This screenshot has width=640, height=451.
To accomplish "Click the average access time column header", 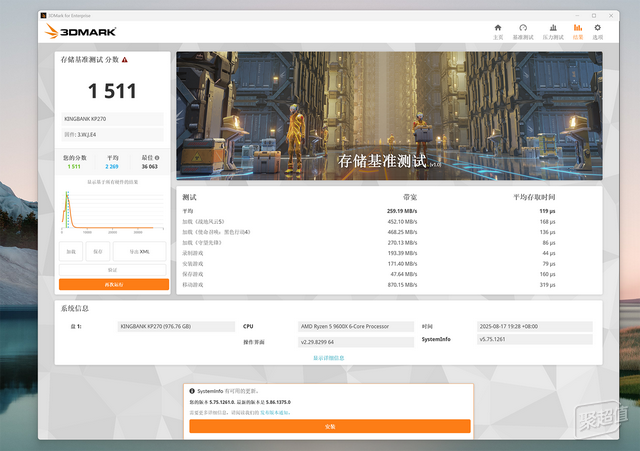I will 534,197.
